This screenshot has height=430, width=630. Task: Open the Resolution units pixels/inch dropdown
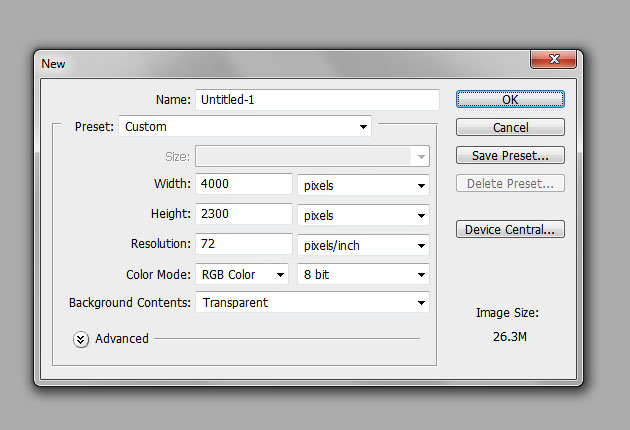tap(363, 245)
